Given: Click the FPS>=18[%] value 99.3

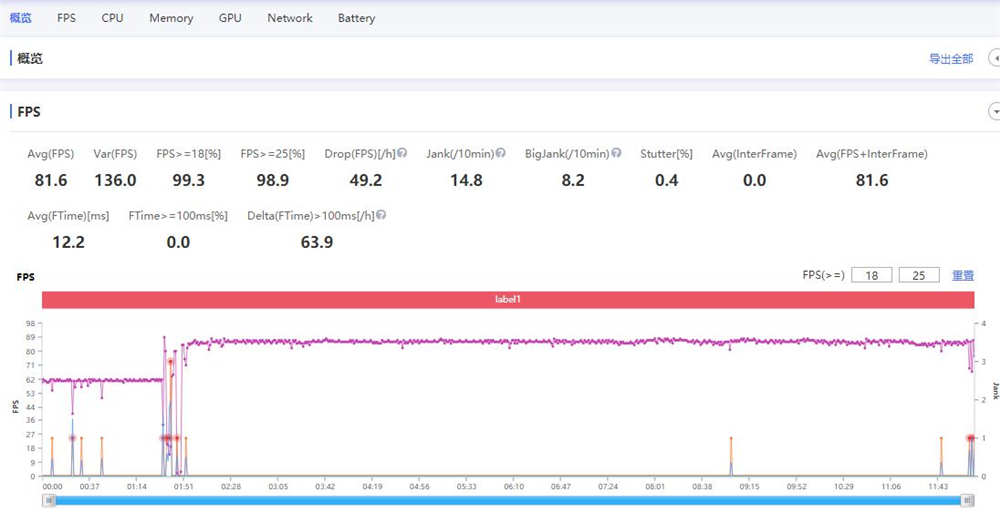Looking at the screenshot, I should [189, 180].
